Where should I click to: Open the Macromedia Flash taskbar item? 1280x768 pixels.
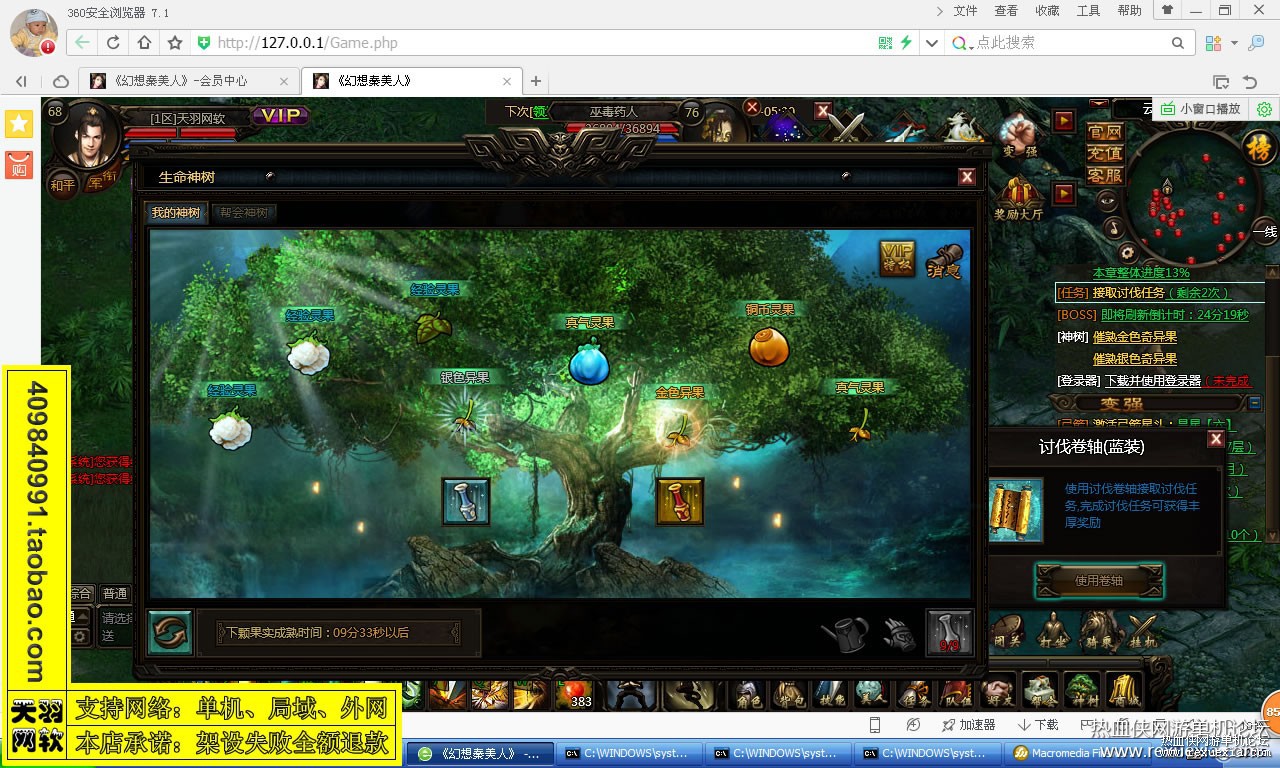(1080, 753)
